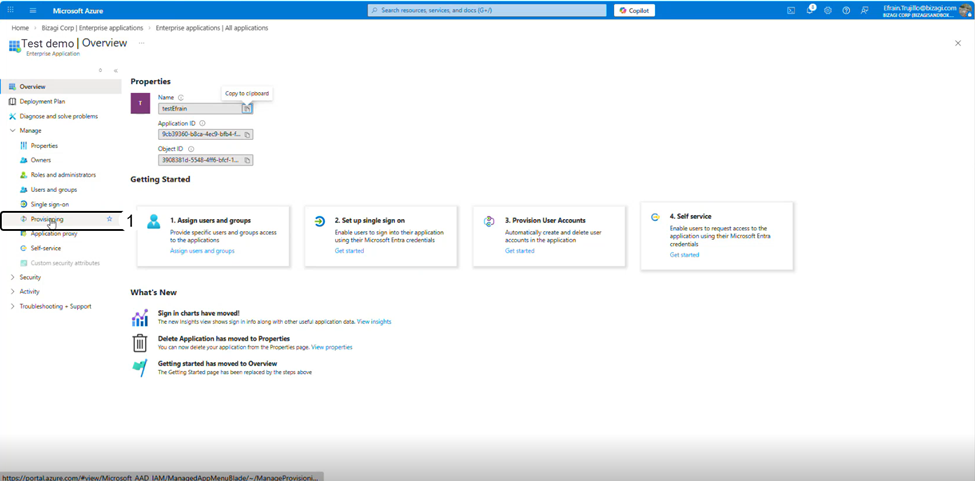This screenshot has width=975, height=481.
Task: Copy the application Name to clipboard
Action: click(x=247, y=108)
